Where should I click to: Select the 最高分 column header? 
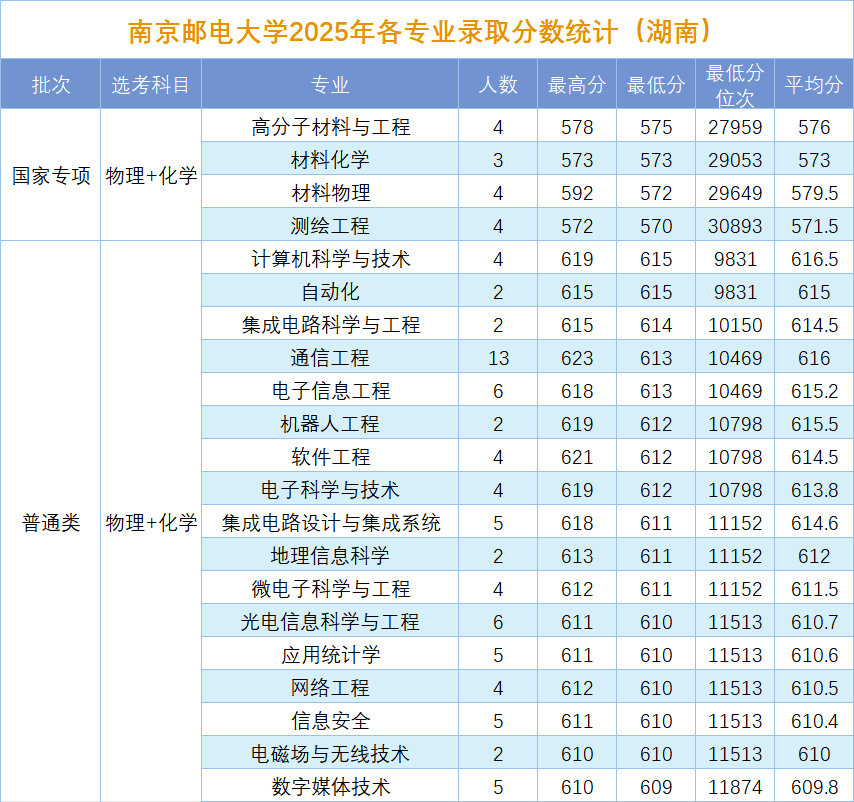(577, 84)
